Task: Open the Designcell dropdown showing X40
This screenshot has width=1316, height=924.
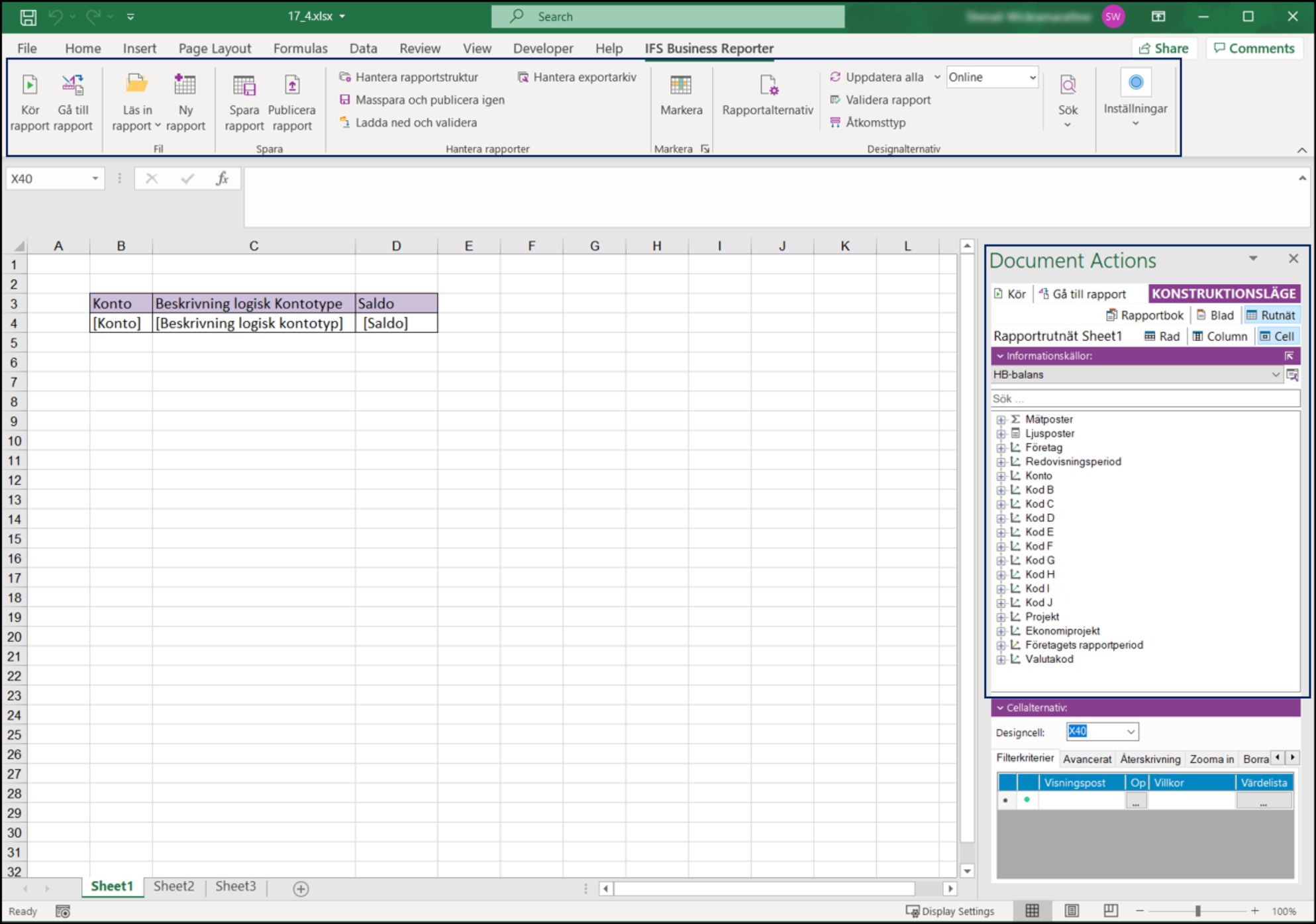Action: tap(1130, 731)
